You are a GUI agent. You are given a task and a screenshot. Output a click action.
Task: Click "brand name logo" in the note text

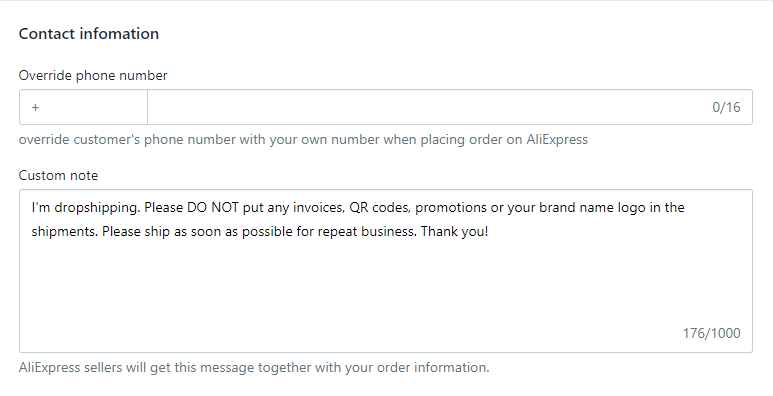[x=592, y=208]
